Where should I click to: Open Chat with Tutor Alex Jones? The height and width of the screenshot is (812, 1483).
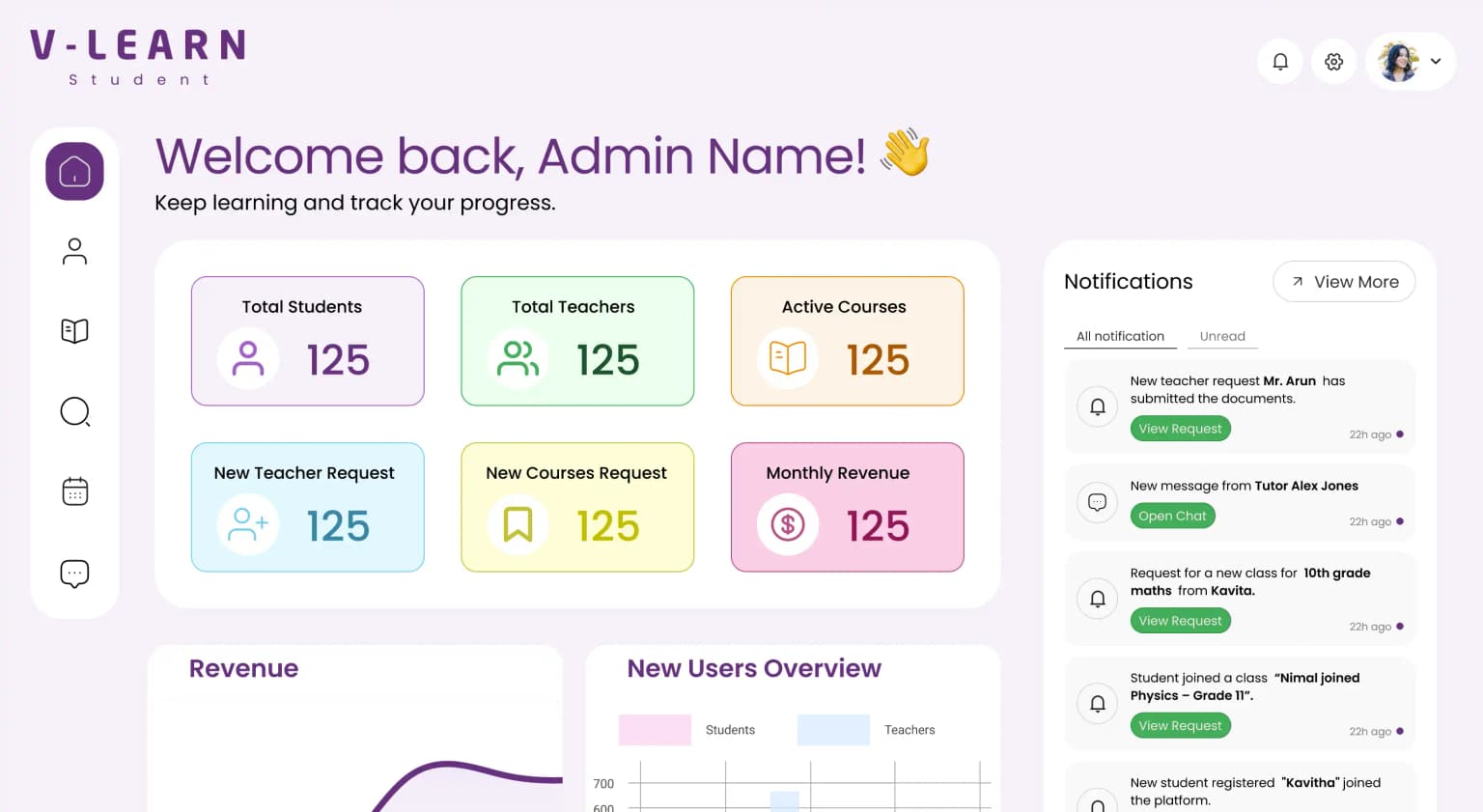1172,516
